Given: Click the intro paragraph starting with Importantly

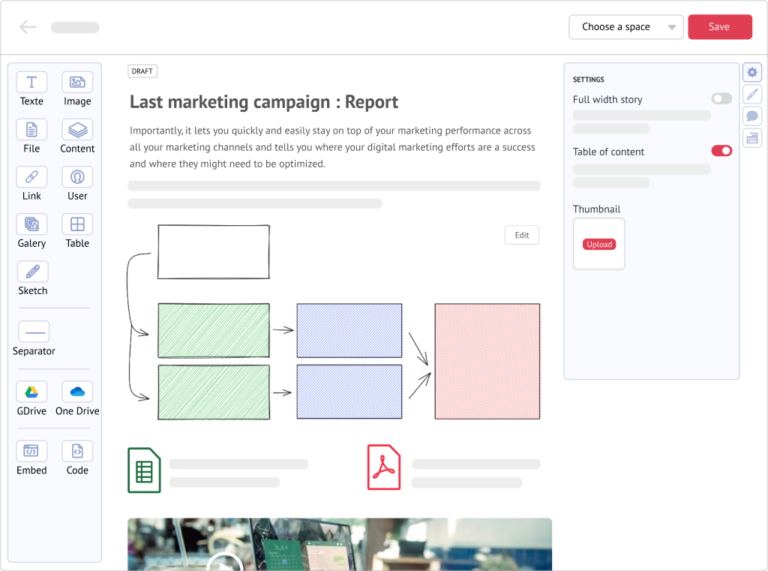Looking at the screenshot, I should click(333, 147).
